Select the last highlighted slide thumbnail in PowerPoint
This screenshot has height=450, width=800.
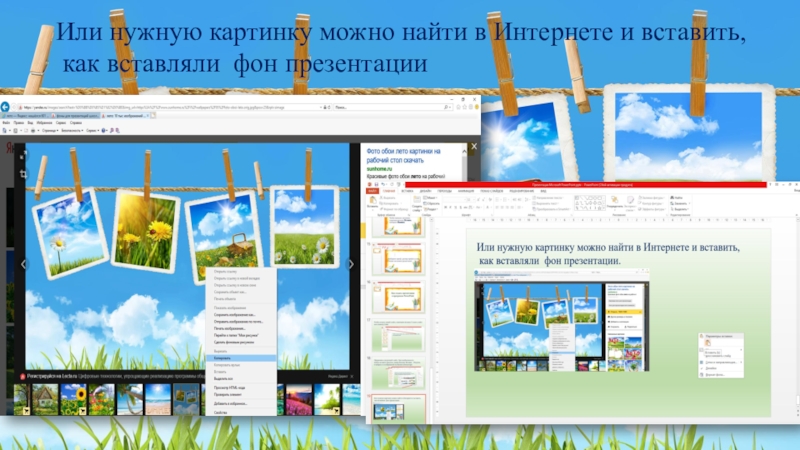click(398, 409)
